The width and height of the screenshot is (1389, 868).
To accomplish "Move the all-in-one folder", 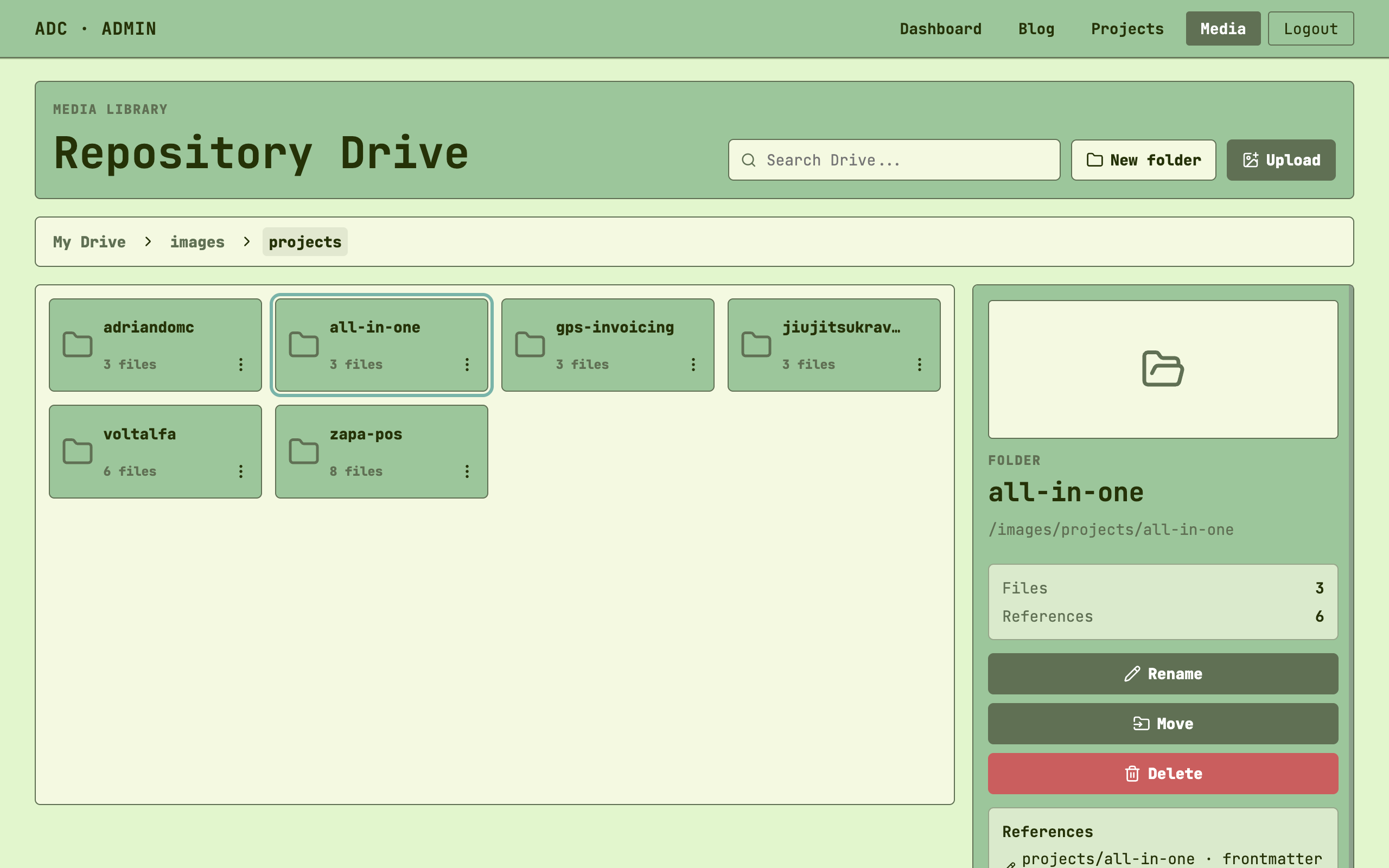I will (1163, 723).
